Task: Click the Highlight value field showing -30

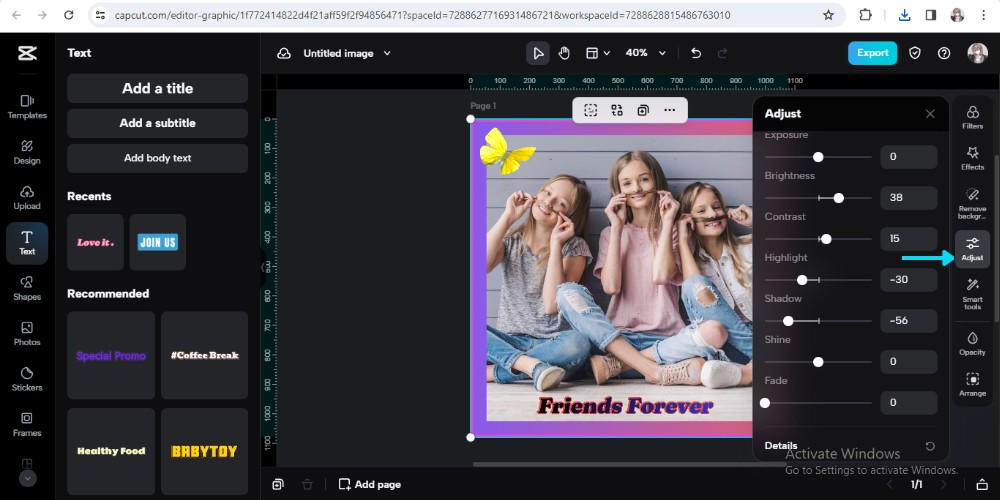Action: [x=909, y=279]
